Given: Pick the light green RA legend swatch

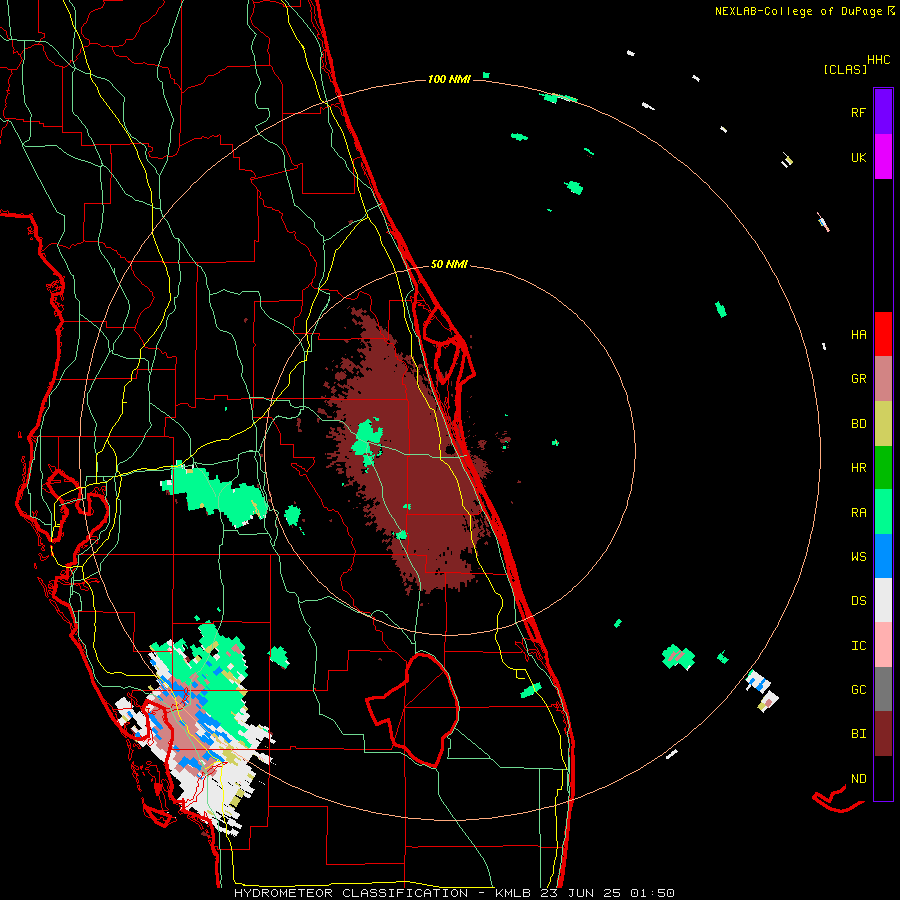Looking at the screenshot, I should coord(883,512).
